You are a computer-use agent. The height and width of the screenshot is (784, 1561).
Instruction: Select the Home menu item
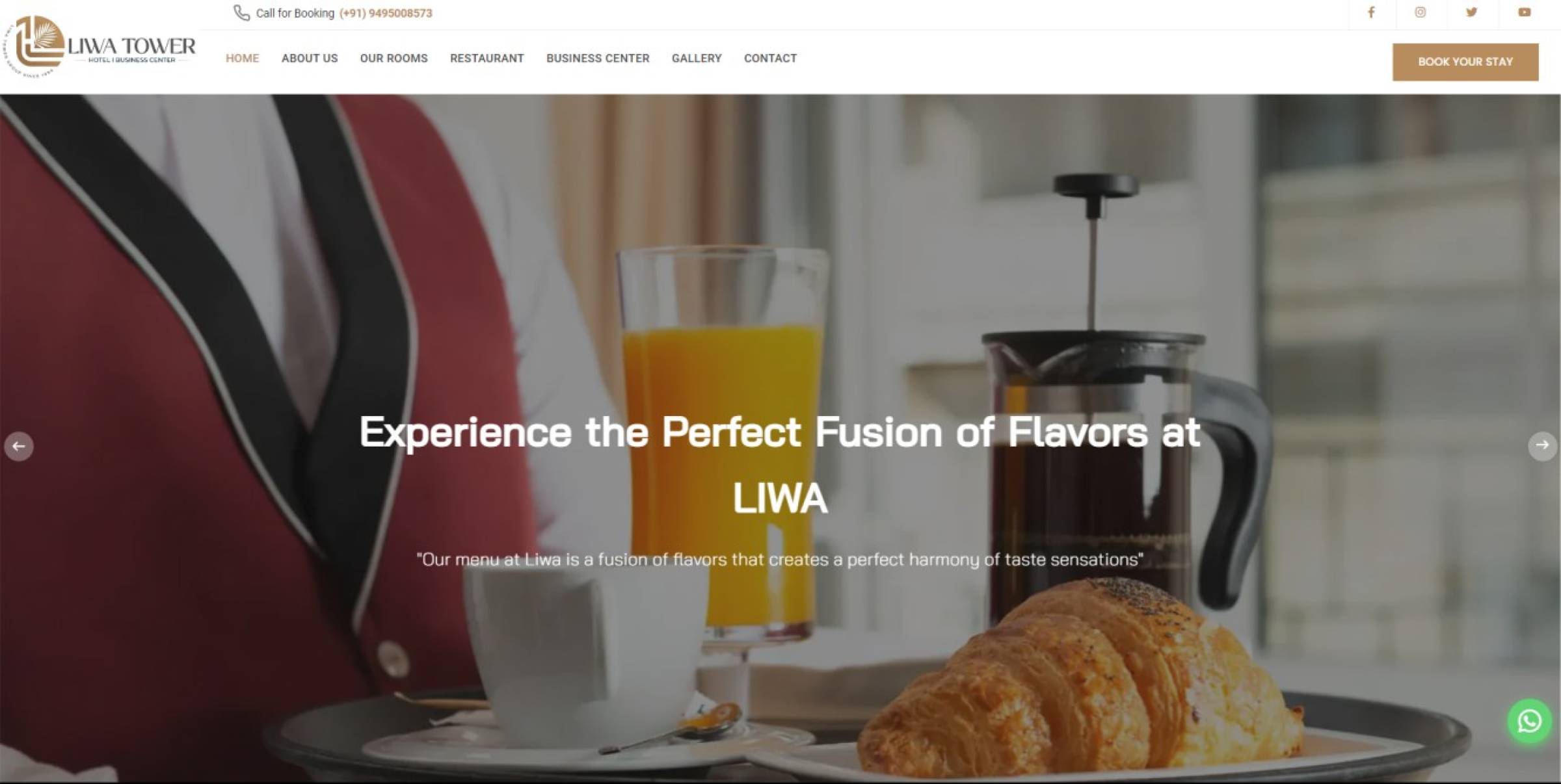pyautogui.click(x=243, y=59)
